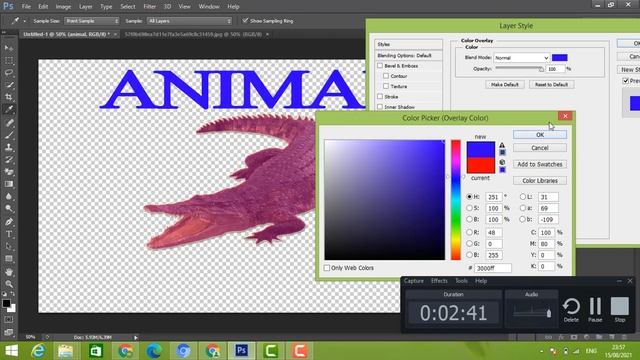
Task: Open Photoshop from the taskbar
Action: pyautogui.click(x=242, y=351)
